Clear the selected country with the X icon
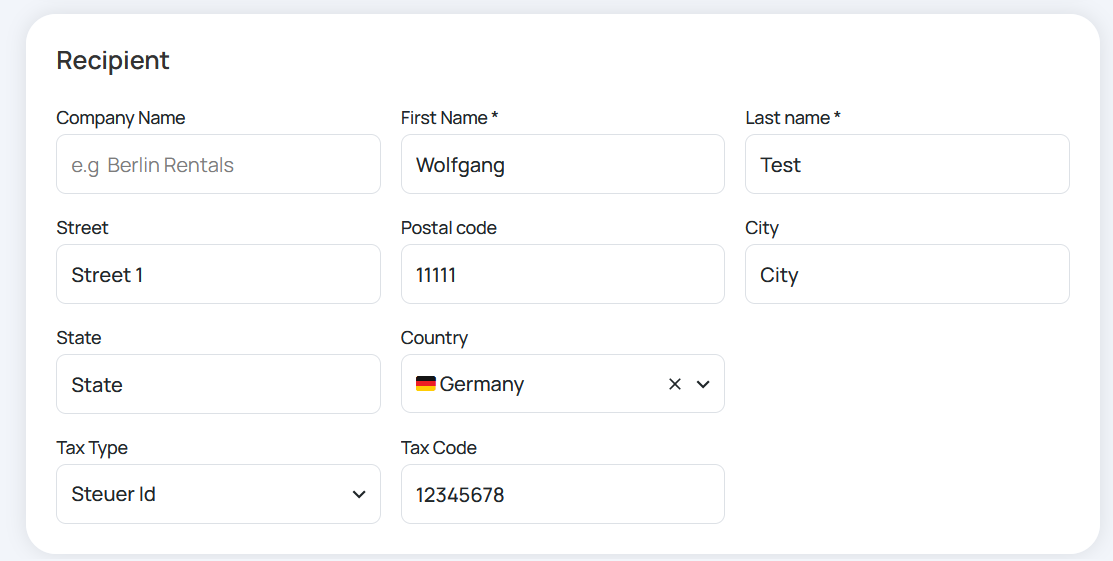Viewport: 1113px width, 561px height. click(x=674, y=384)
